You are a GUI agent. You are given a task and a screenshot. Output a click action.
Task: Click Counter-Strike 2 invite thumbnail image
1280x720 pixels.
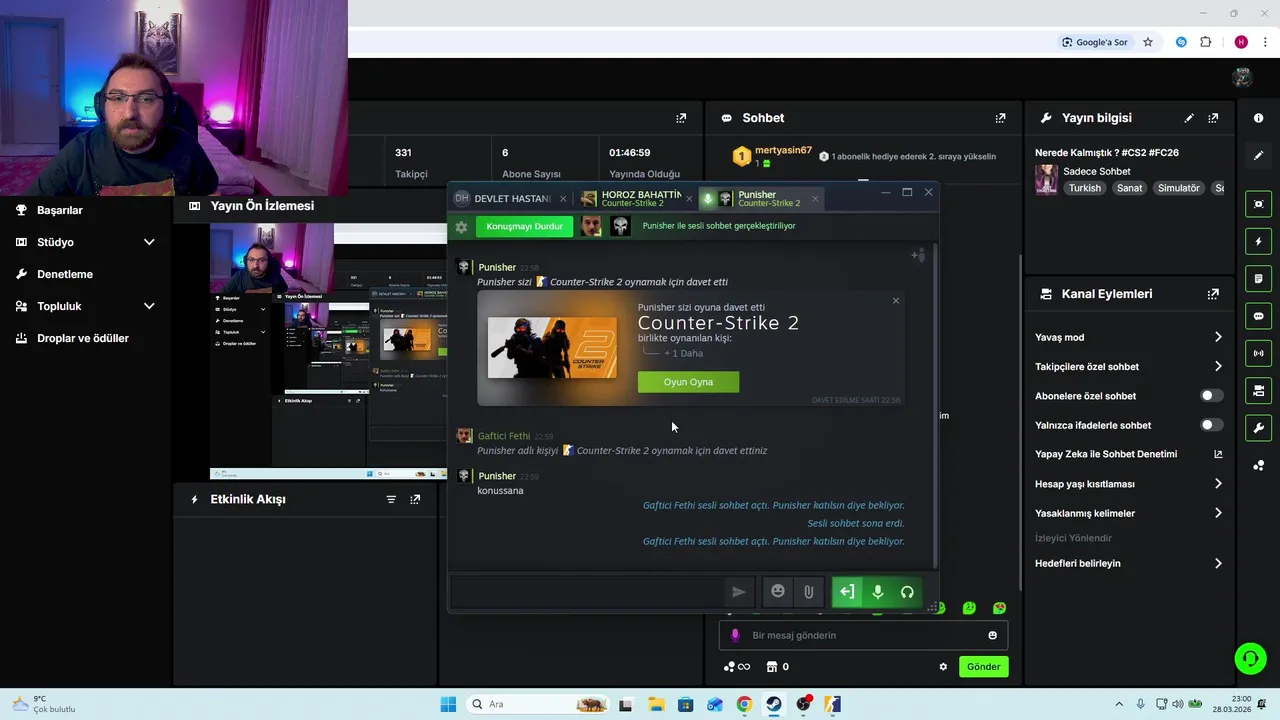(552, 348)
